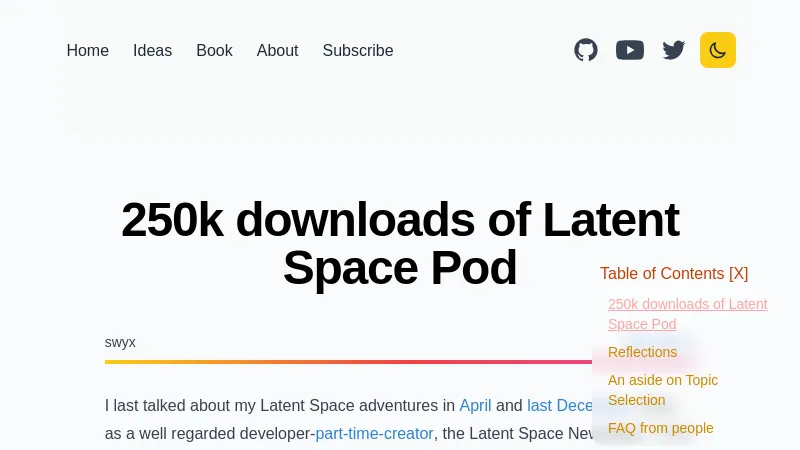This screenshot has width=800, height=450.
Task: Open the About page
Action: click(x=277, y=50)
